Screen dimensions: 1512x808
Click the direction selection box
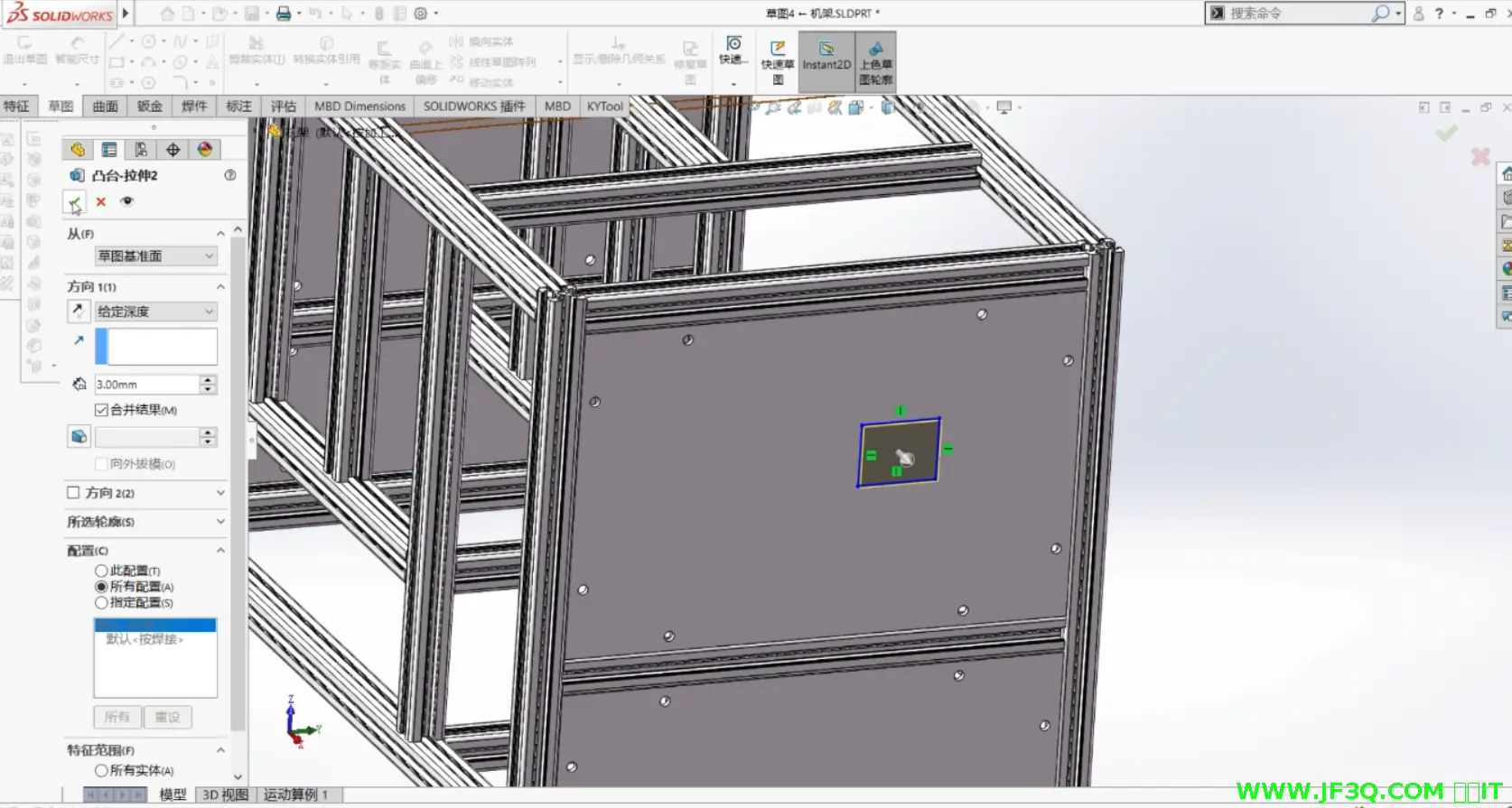tap(156, 347)
